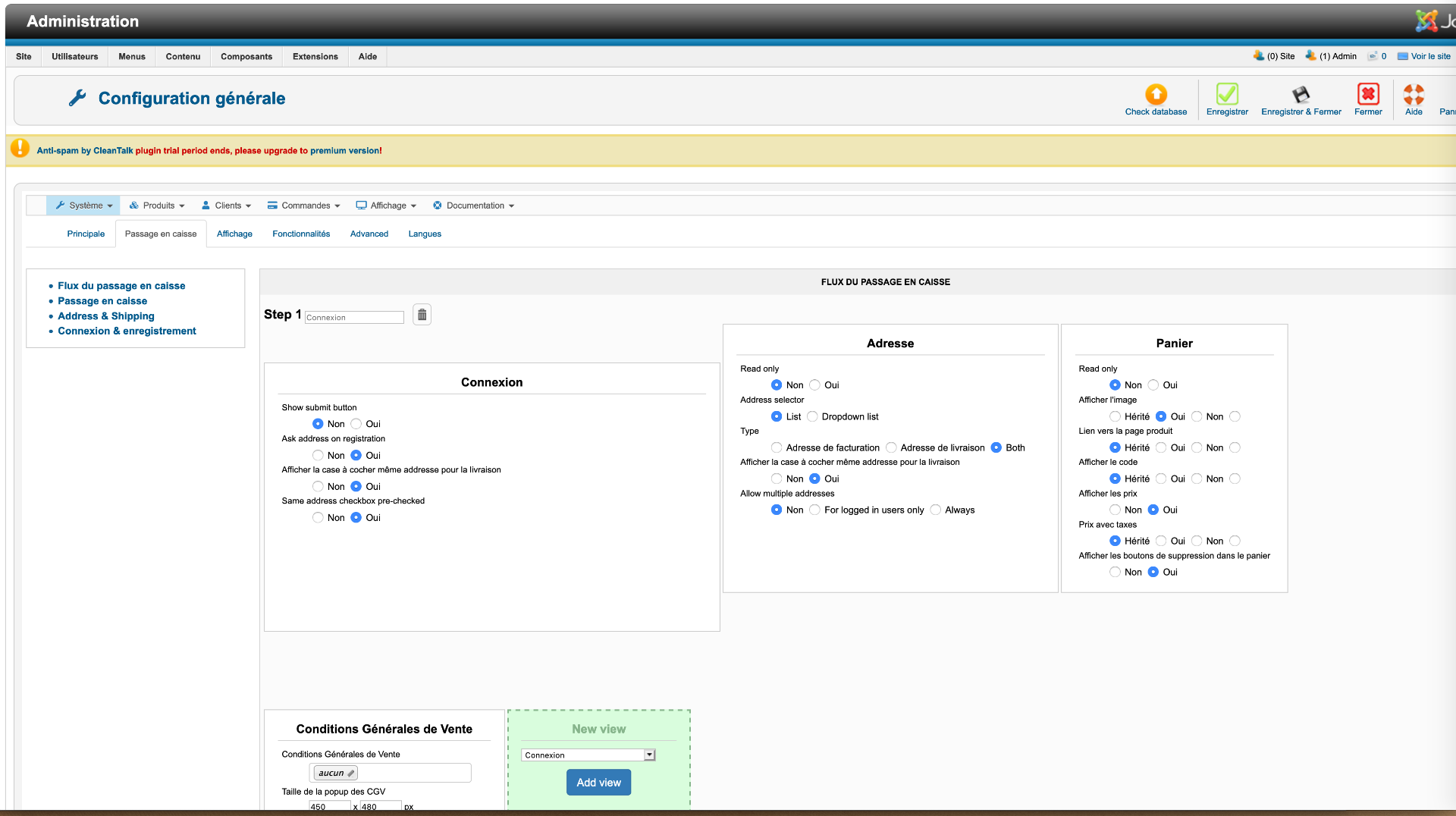Open the Composants menu
The image size is (1456, 816).
[246, 56]
